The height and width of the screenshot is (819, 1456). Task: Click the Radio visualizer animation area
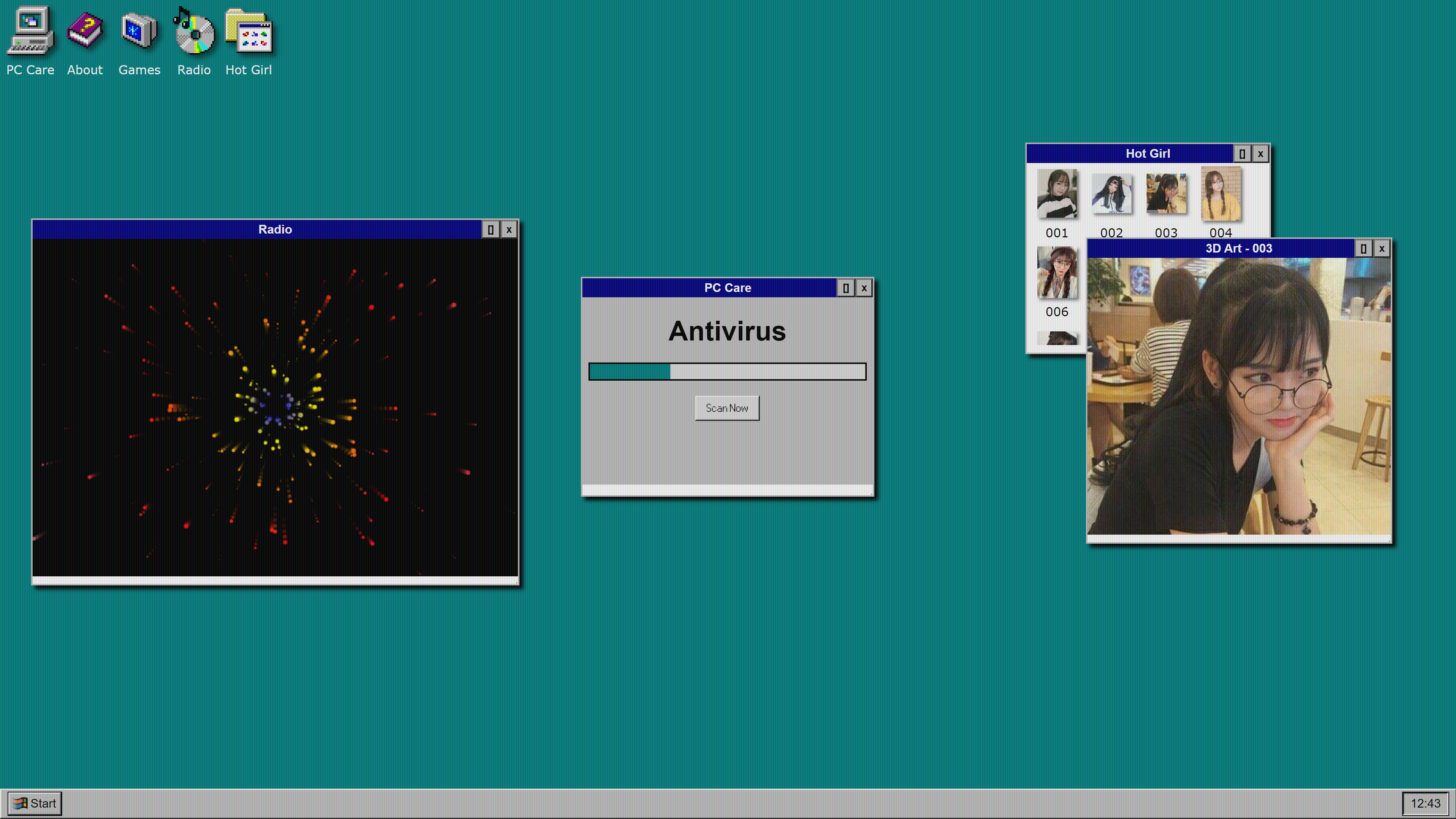(275, 407)
